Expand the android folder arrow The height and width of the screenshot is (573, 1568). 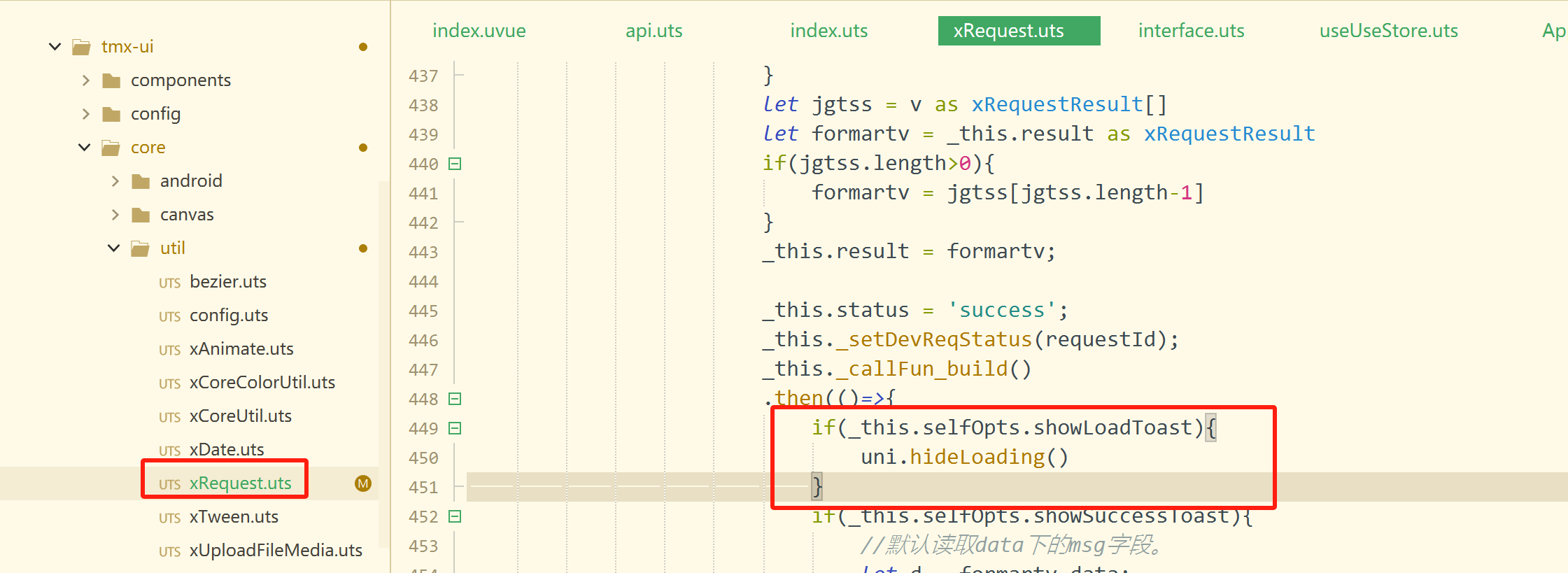115,181
